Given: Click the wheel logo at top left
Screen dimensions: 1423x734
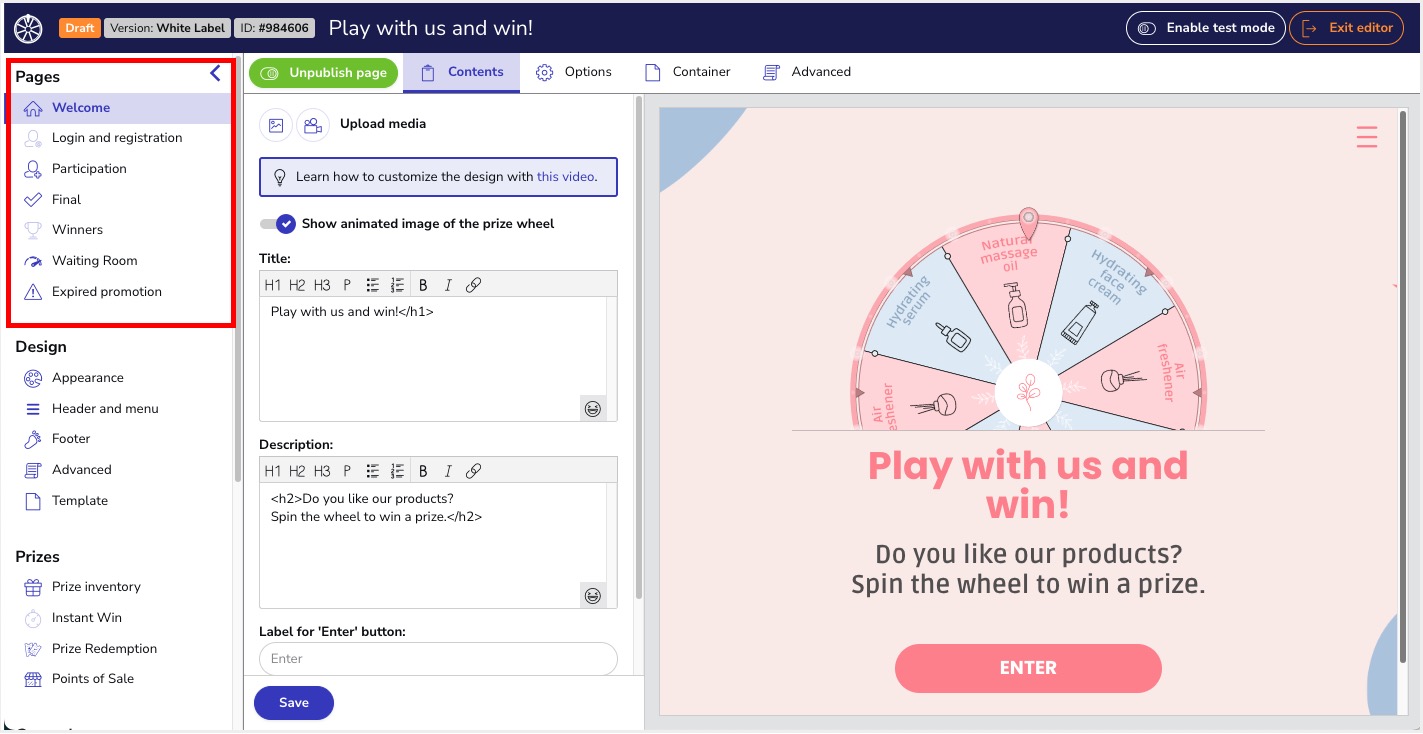Looking at the screenshot, I should 29,28.
